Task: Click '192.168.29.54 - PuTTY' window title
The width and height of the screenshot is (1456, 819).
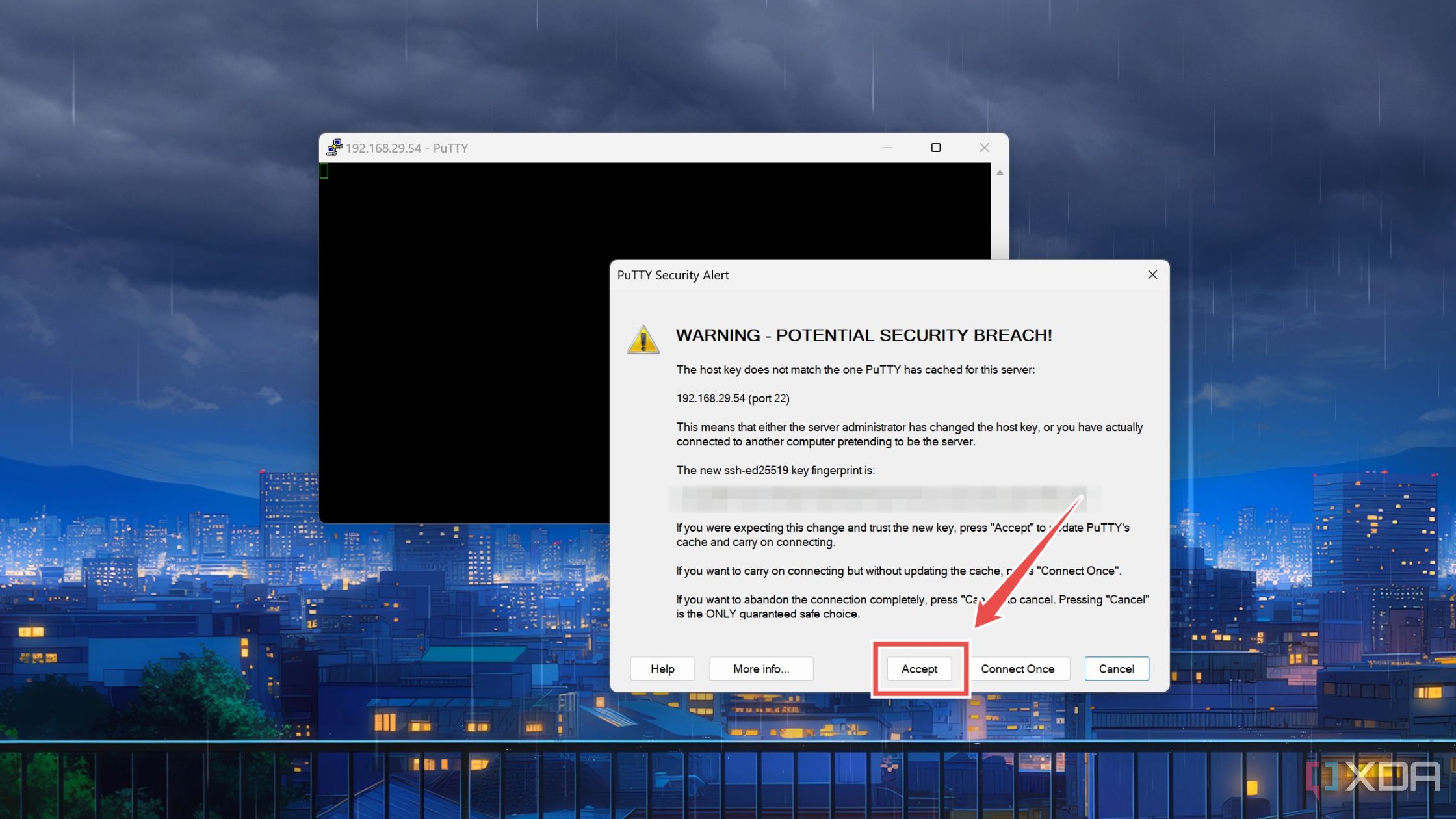Action: coord(407,148)
